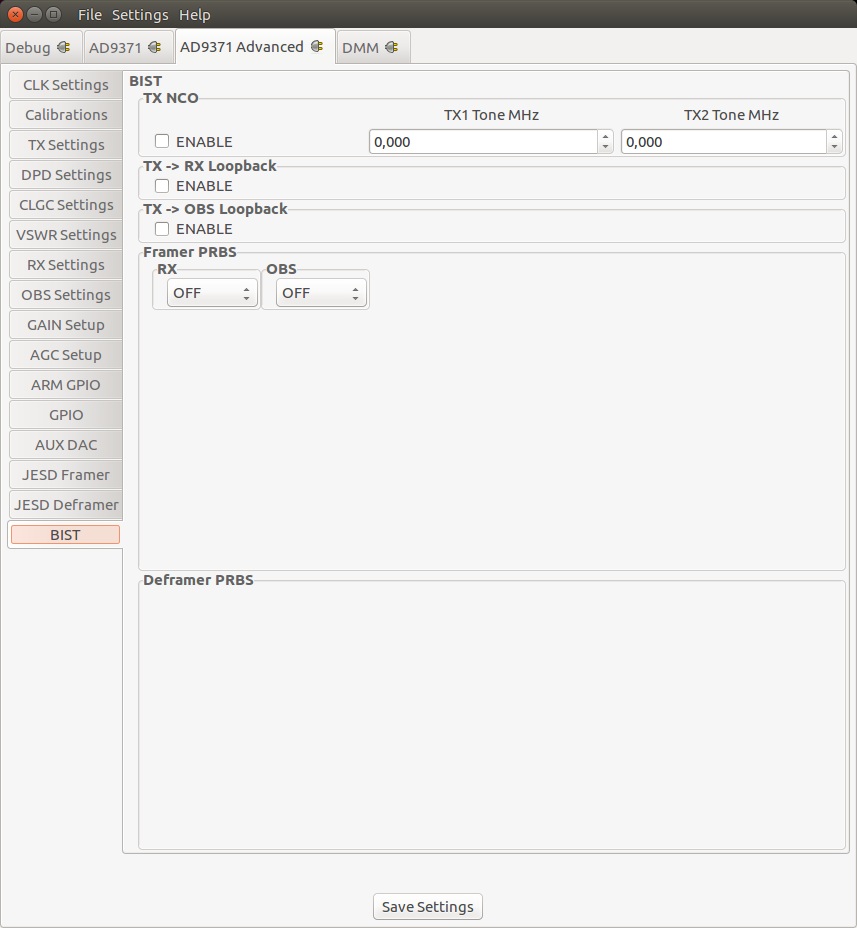The width and height of the screenshot is (857, 928).
Task: Enable TX -> RX Loopback
Action: click(161, 185)
